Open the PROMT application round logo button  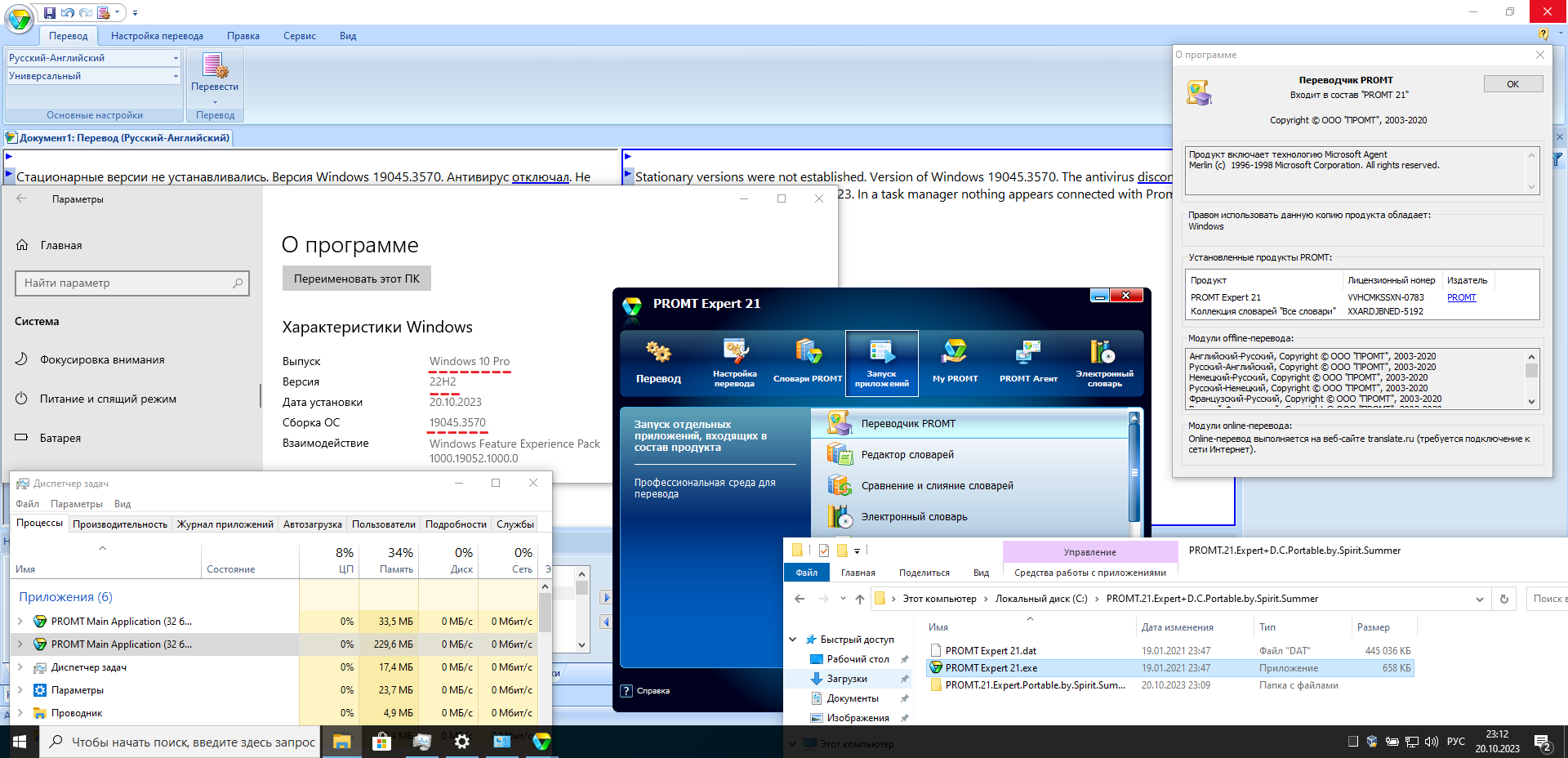[x=19, y=18]
